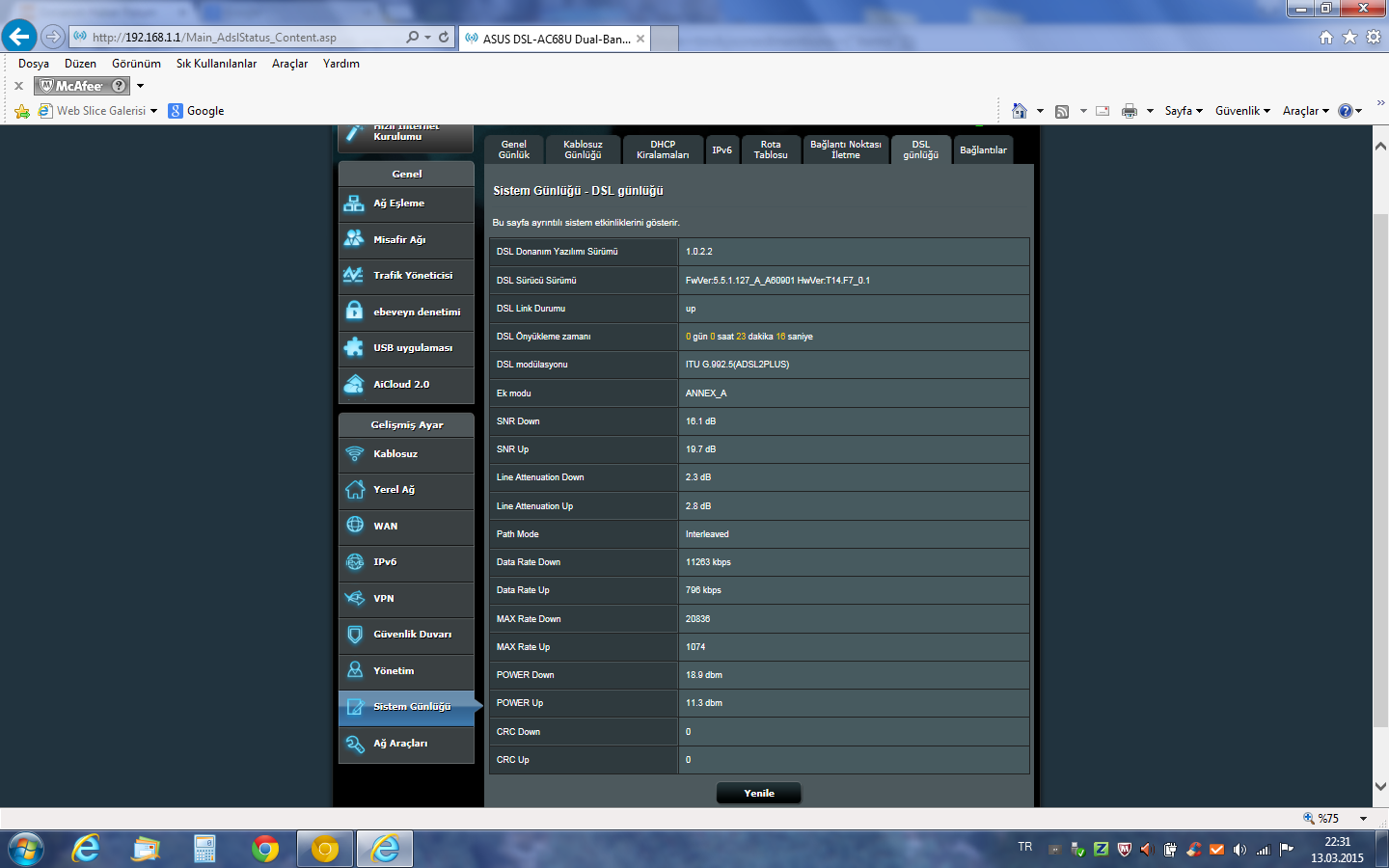Switch to the Kablosuz Günlüğü tab
Viewport: 1389px width, 868px height.
tap(583, 149)
